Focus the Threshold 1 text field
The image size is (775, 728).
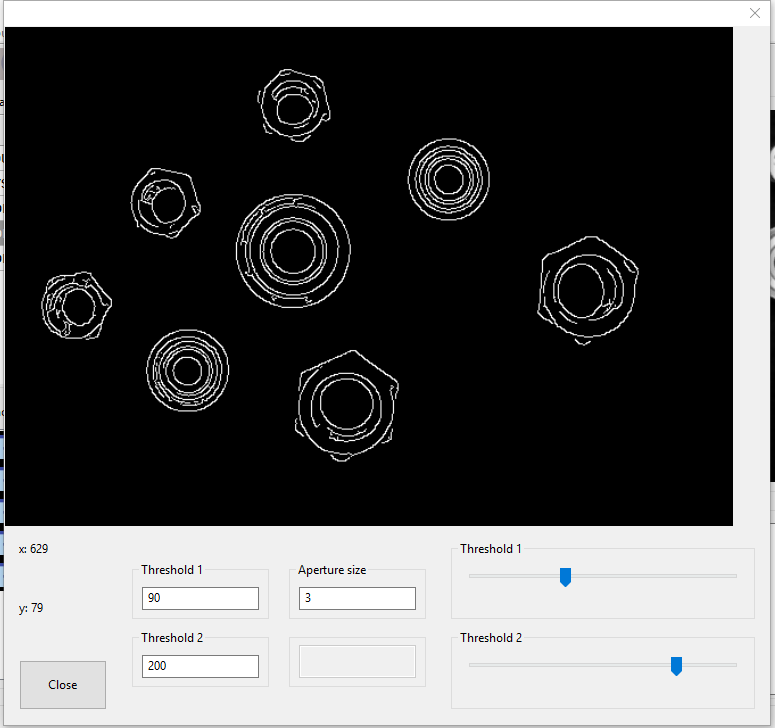[x=200, y=598]
